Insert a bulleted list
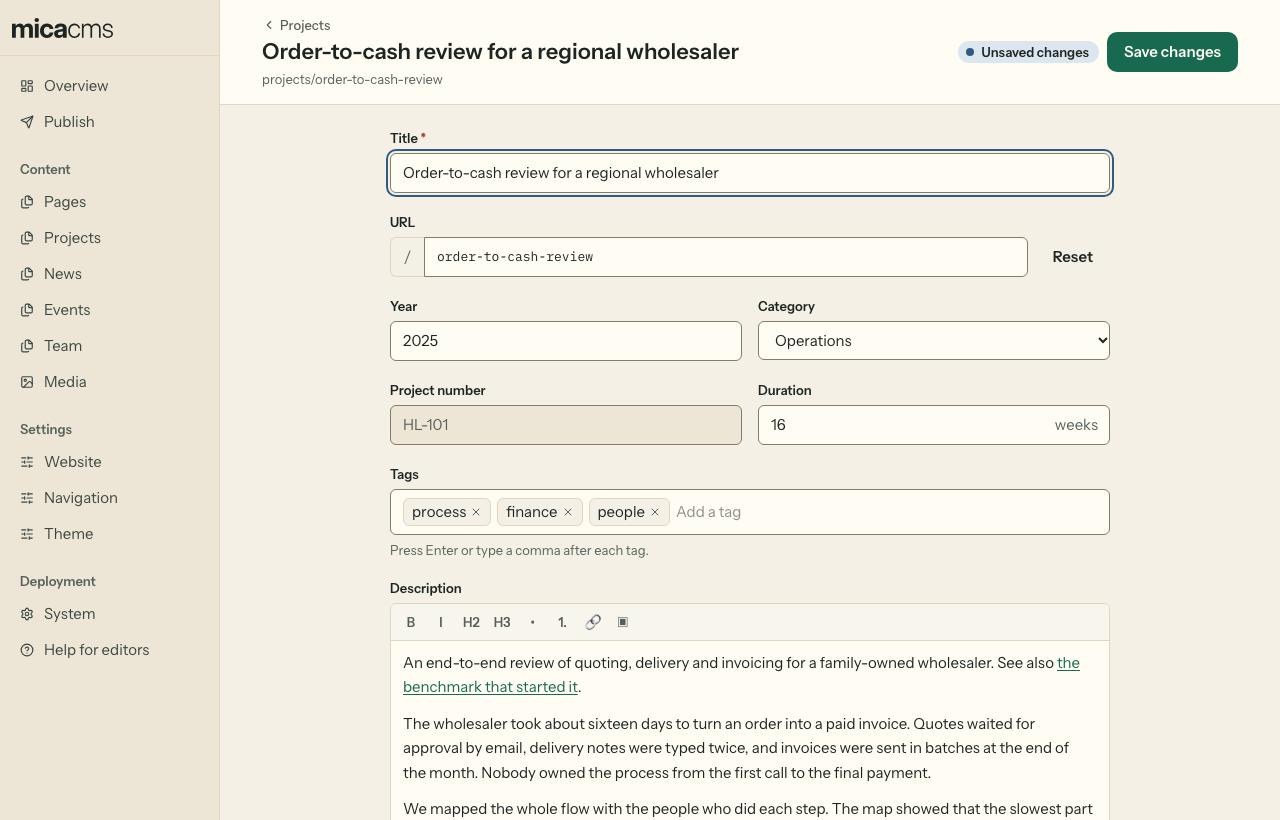 click(x=532, y=622)
